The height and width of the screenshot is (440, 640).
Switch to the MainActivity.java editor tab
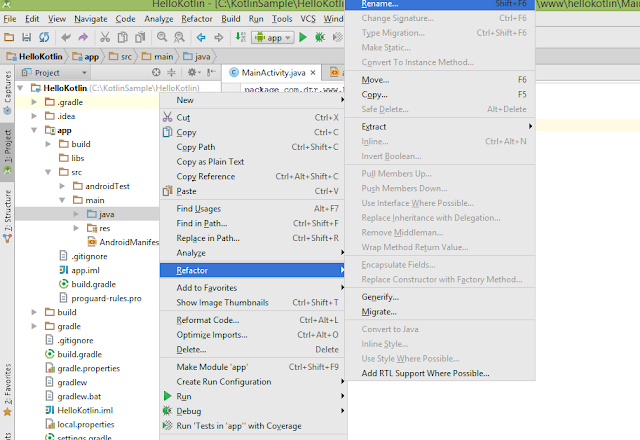pyautogui.click(x=273, y=73)
